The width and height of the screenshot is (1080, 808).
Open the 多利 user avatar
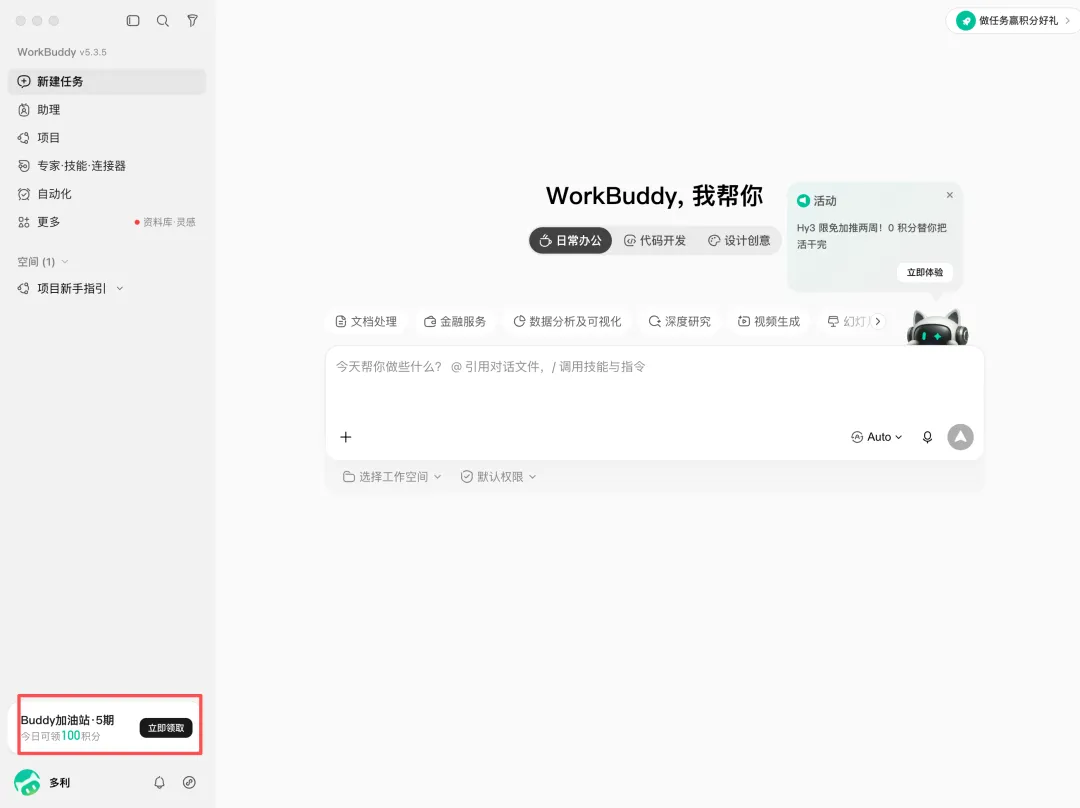pyautogui.click(x=28, y=783)
